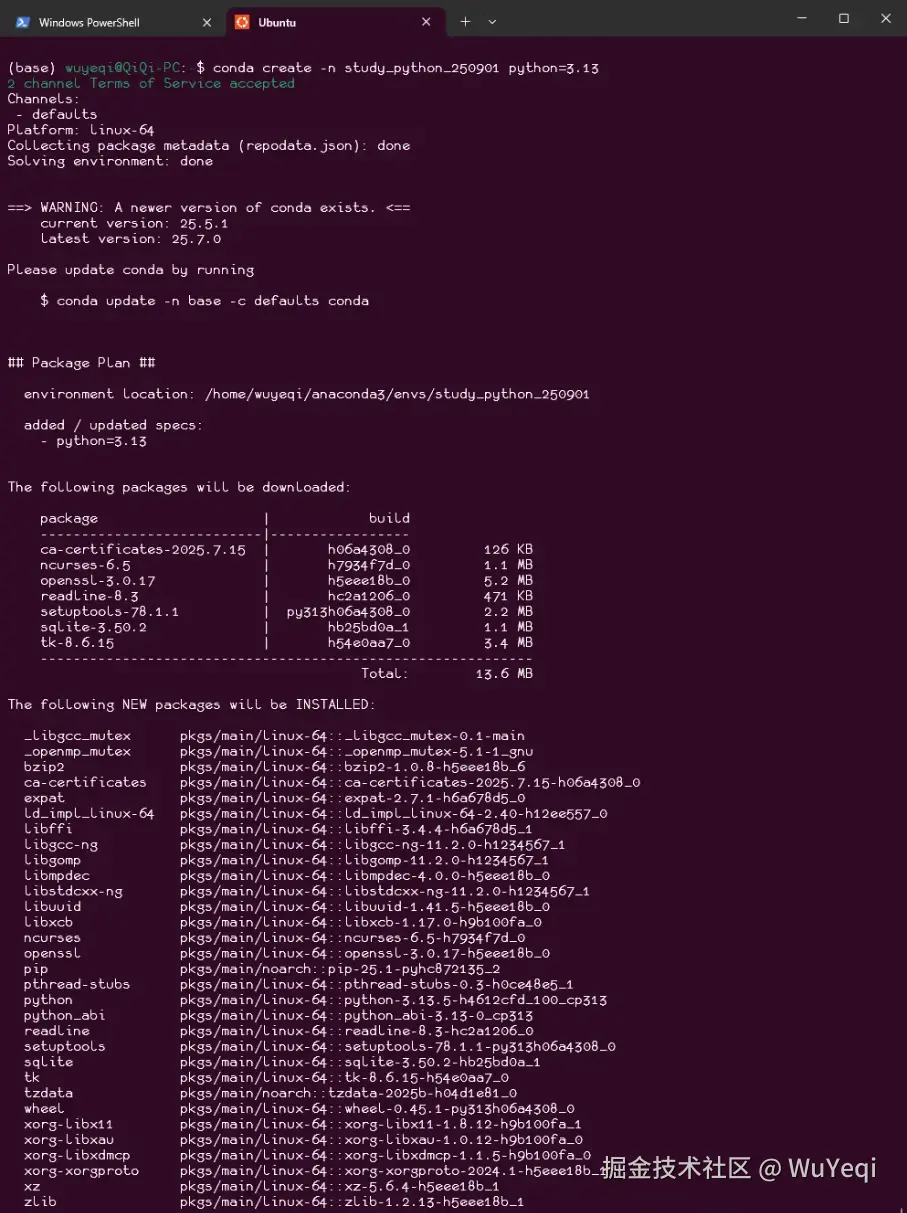
Task: Open the new tab profiles dropdown
Action: point(492,21)
